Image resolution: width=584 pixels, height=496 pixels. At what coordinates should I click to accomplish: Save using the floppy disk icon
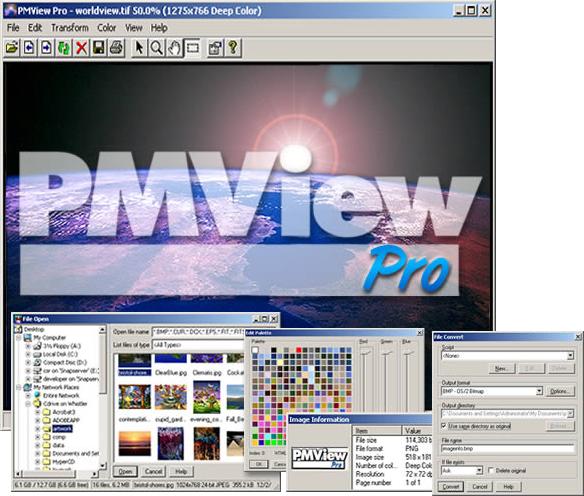point(99,48)
